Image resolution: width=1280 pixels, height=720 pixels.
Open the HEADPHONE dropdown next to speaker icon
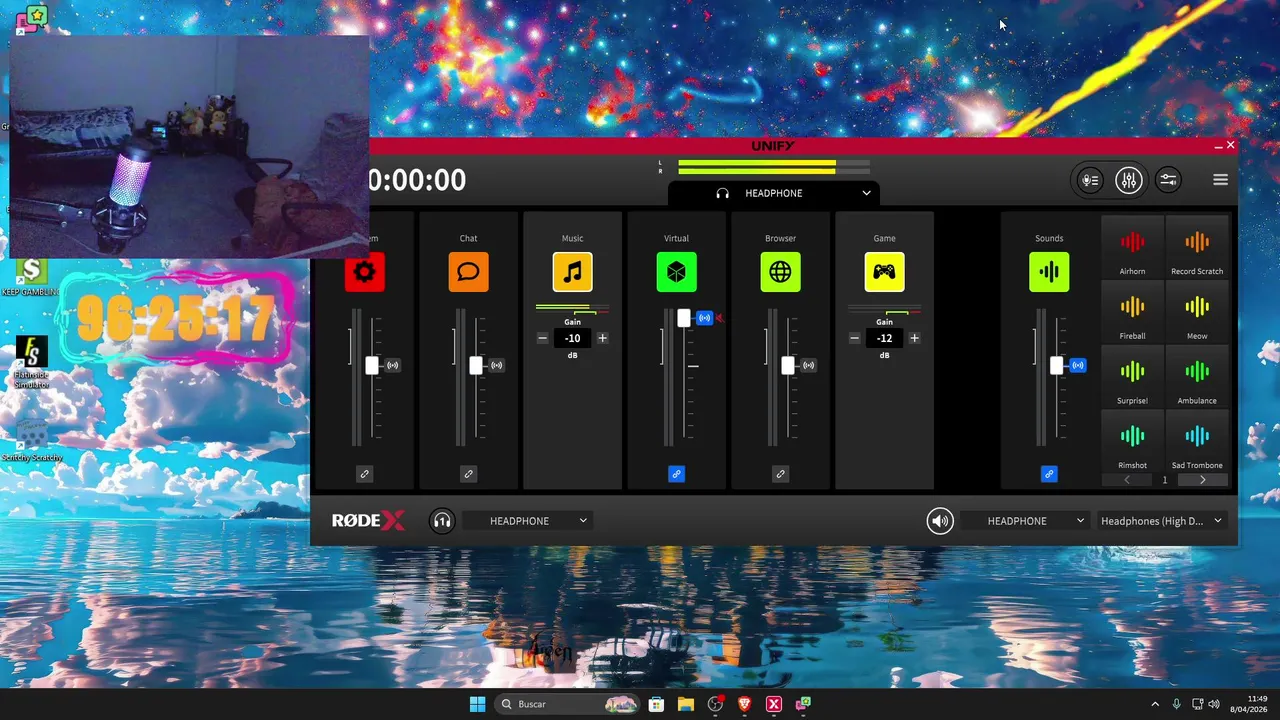point(1026,521)
